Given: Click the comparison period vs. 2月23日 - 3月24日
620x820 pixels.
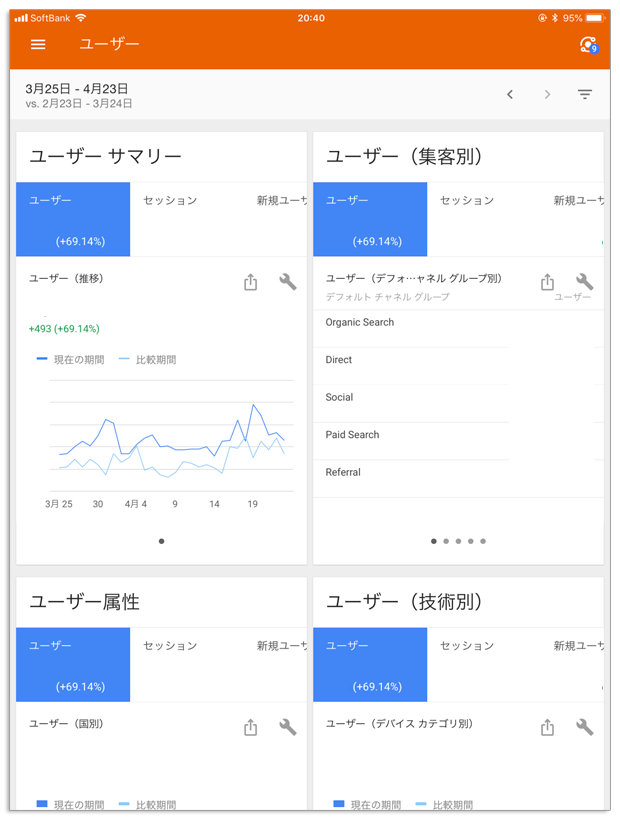Looking at the screenshot, I should 78,104.
